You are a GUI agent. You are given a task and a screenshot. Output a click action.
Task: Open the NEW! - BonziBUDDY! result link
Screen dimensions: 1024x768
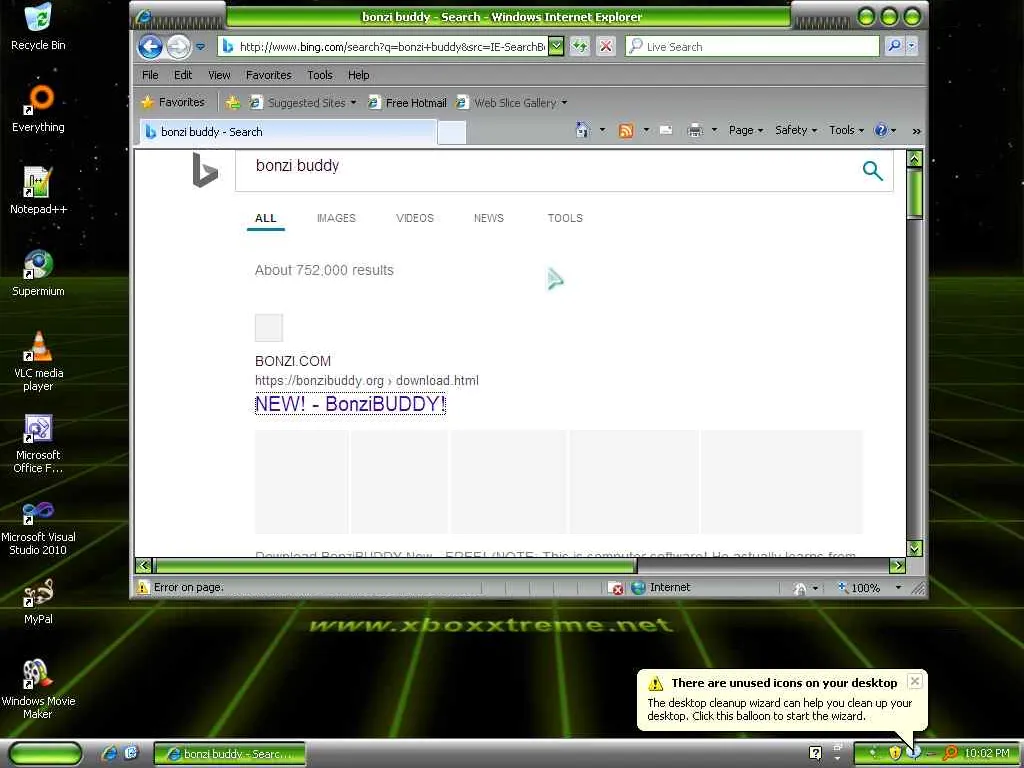[x=350, y=404]
